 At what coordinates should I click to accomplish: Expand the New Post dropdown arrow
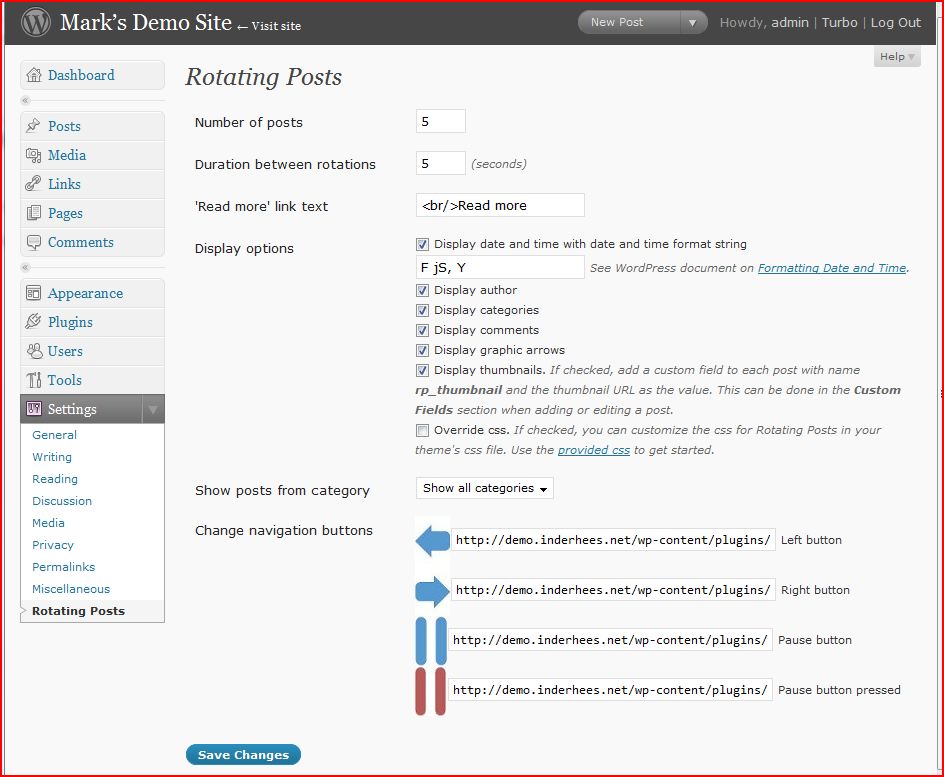coord(692,23)
